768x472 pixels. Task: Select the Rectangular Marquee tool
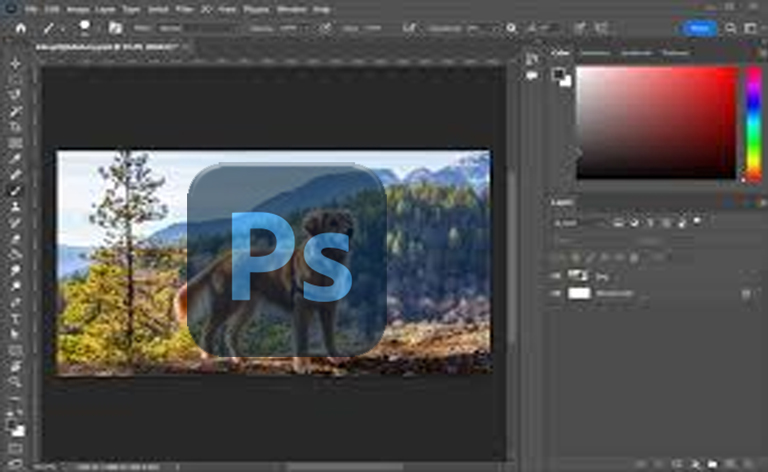[x=16, y=79]
